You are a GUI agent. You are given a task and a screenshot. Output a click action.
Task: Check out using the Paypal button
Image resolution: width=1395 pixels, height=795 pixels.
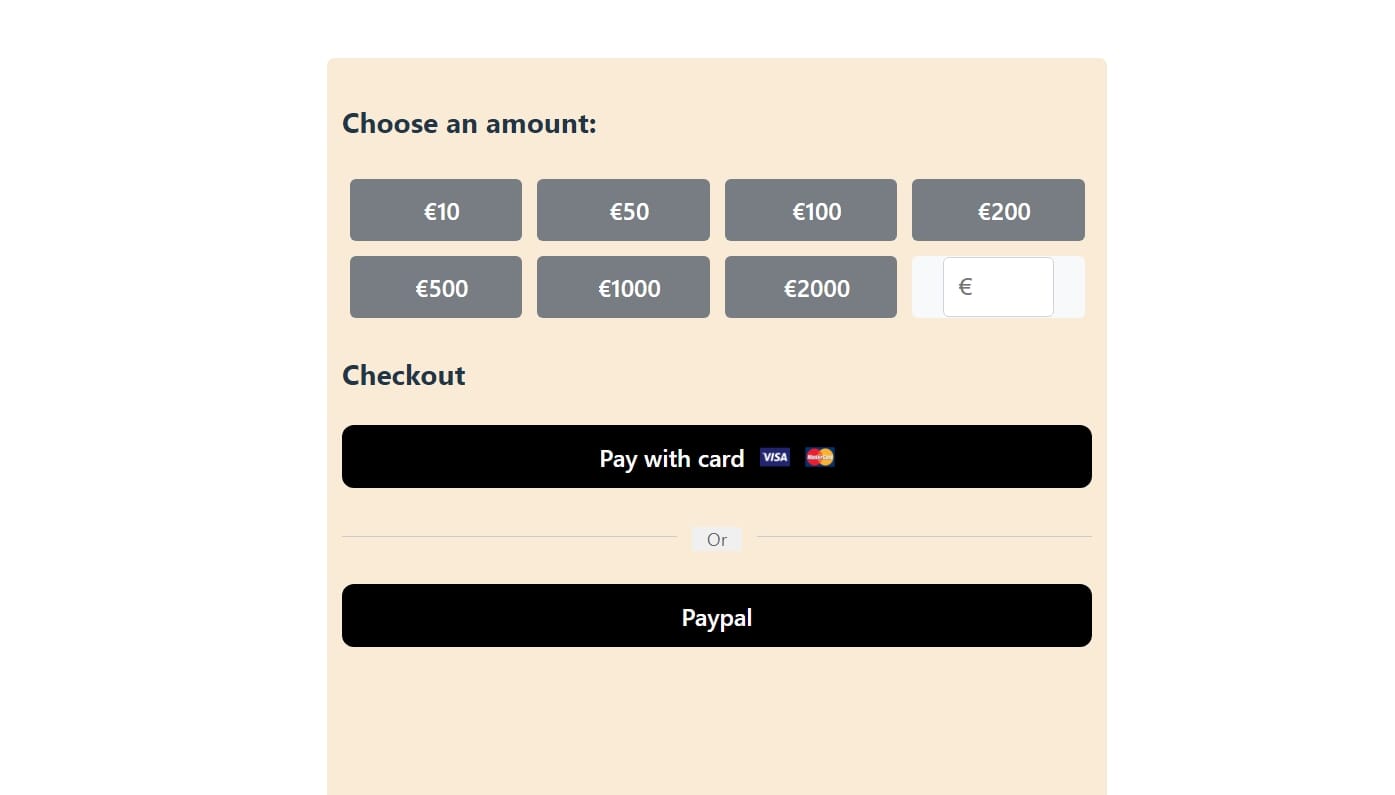(717, 616)
